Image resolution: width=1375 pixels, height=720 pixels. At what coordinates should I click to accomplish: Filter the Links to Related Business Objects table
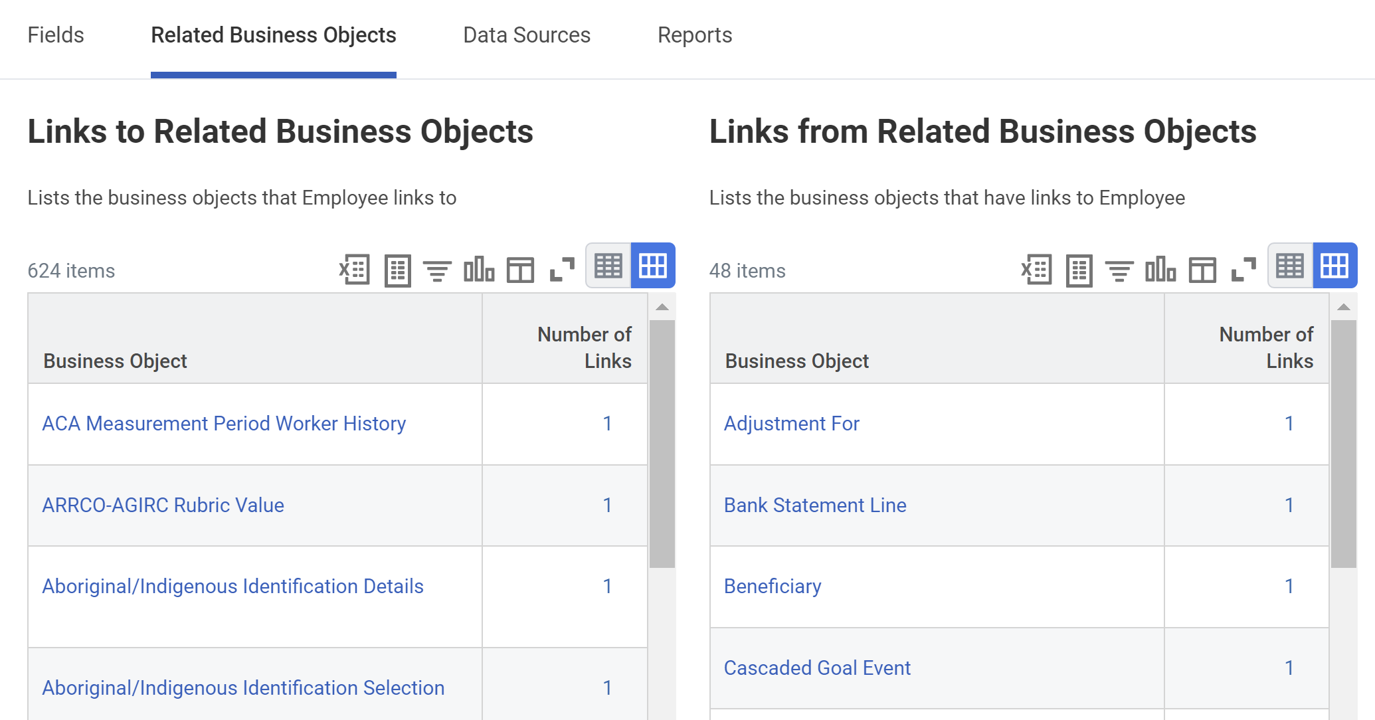pyautogui.click(x=437, y=270)
